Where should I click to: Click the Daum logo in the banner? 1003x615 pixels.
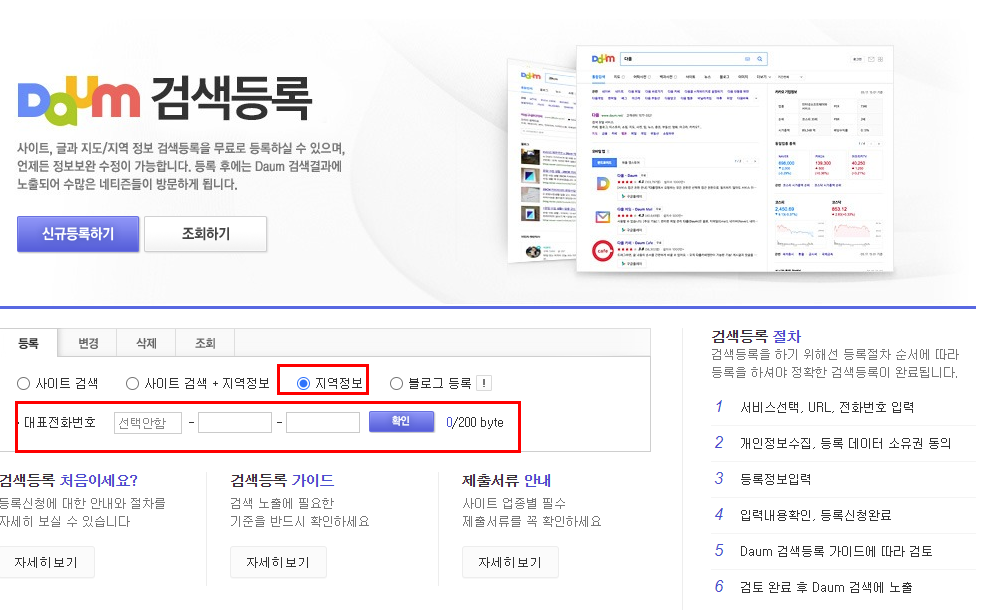click(x=79, y=100)
